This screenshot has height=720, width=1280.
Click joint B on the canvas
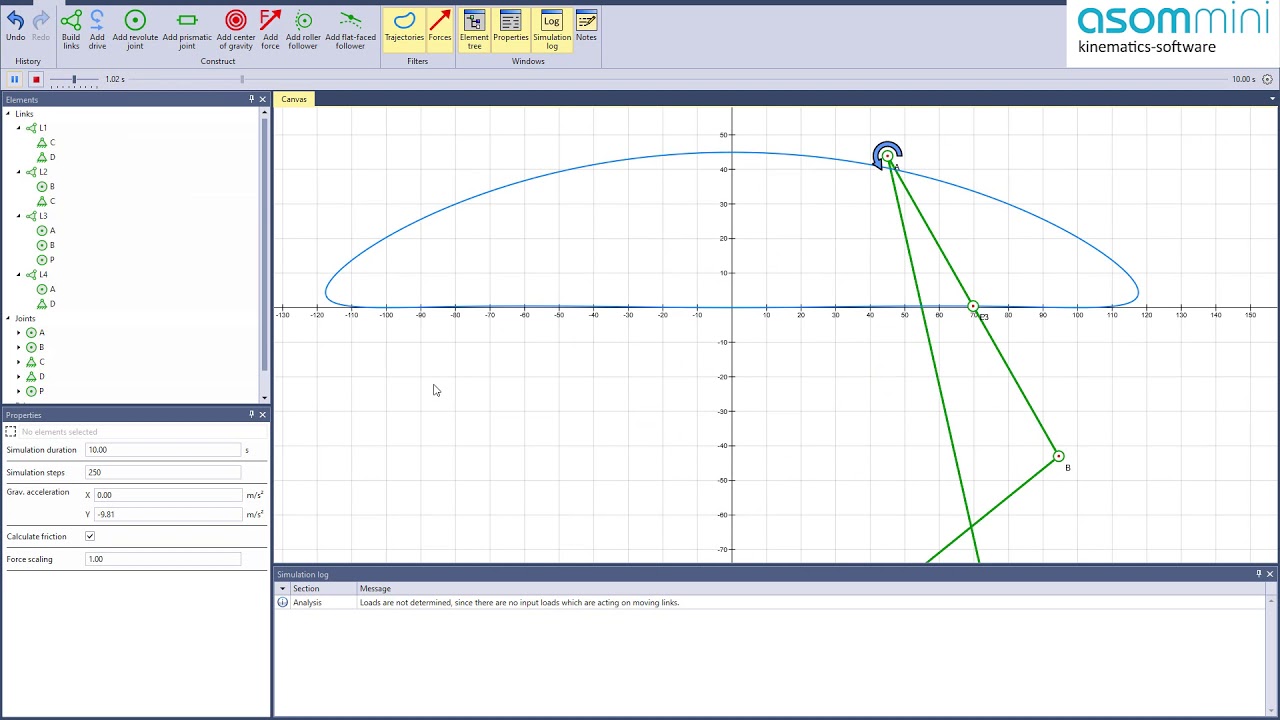(1059, 457)
